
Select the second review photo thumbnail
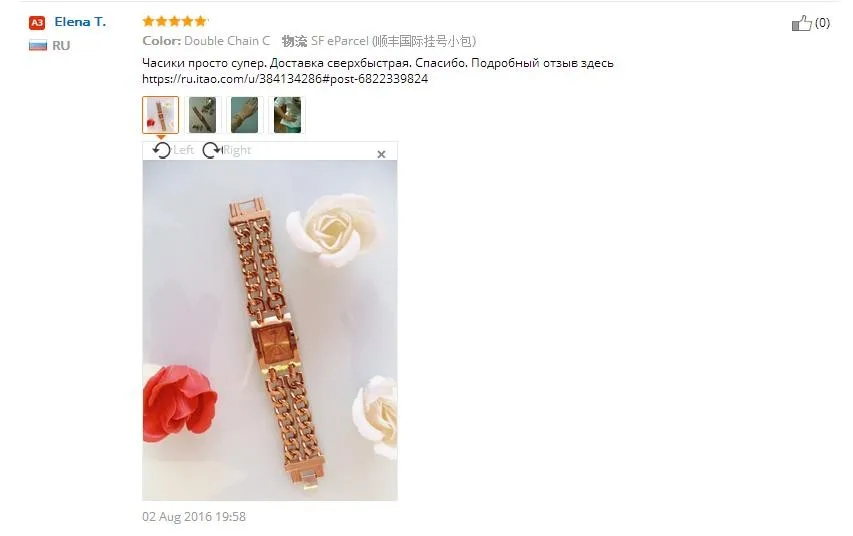(x=202, y=115)
